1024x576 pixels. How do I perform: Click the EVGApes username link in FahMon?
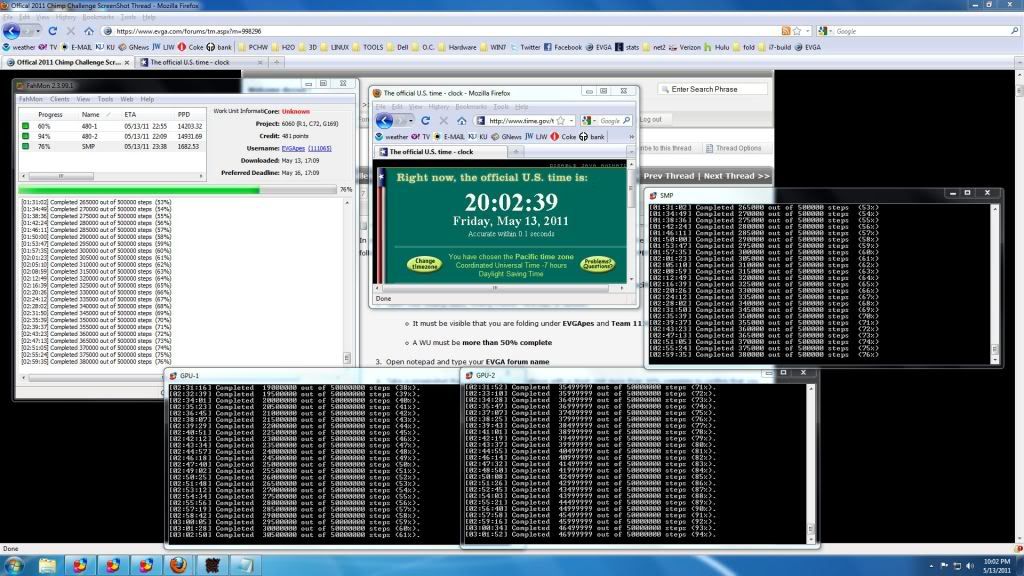pos(293,148)
